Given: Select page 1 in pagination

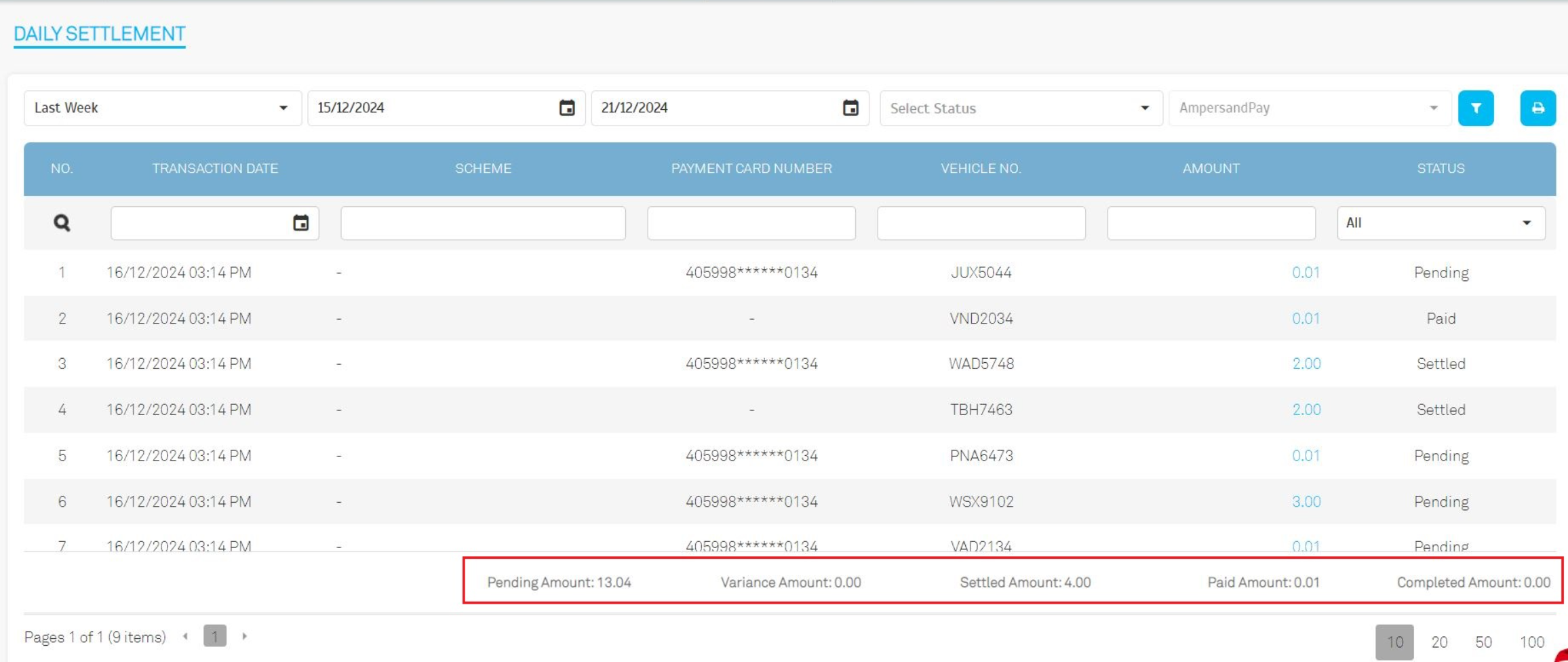Looking at the screenshot, I should click(x=214, y=636).
